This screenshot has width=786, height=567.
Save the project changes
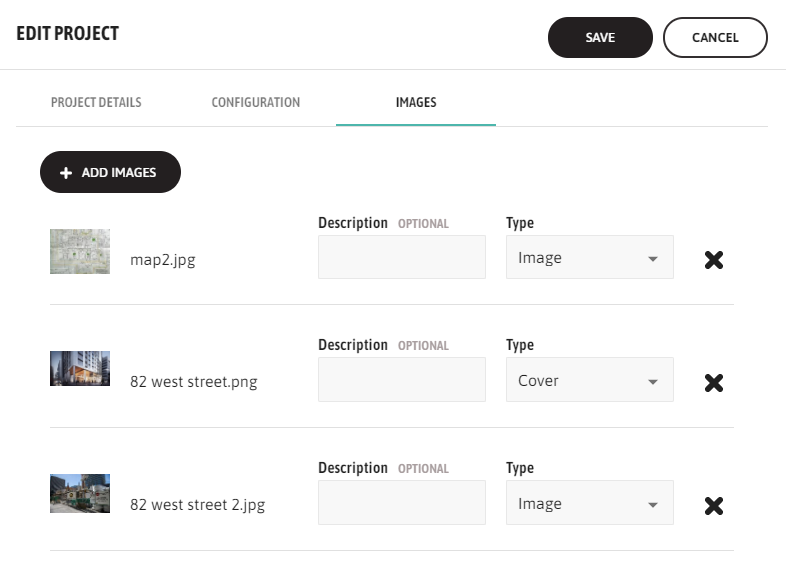(x=600, y=38)
